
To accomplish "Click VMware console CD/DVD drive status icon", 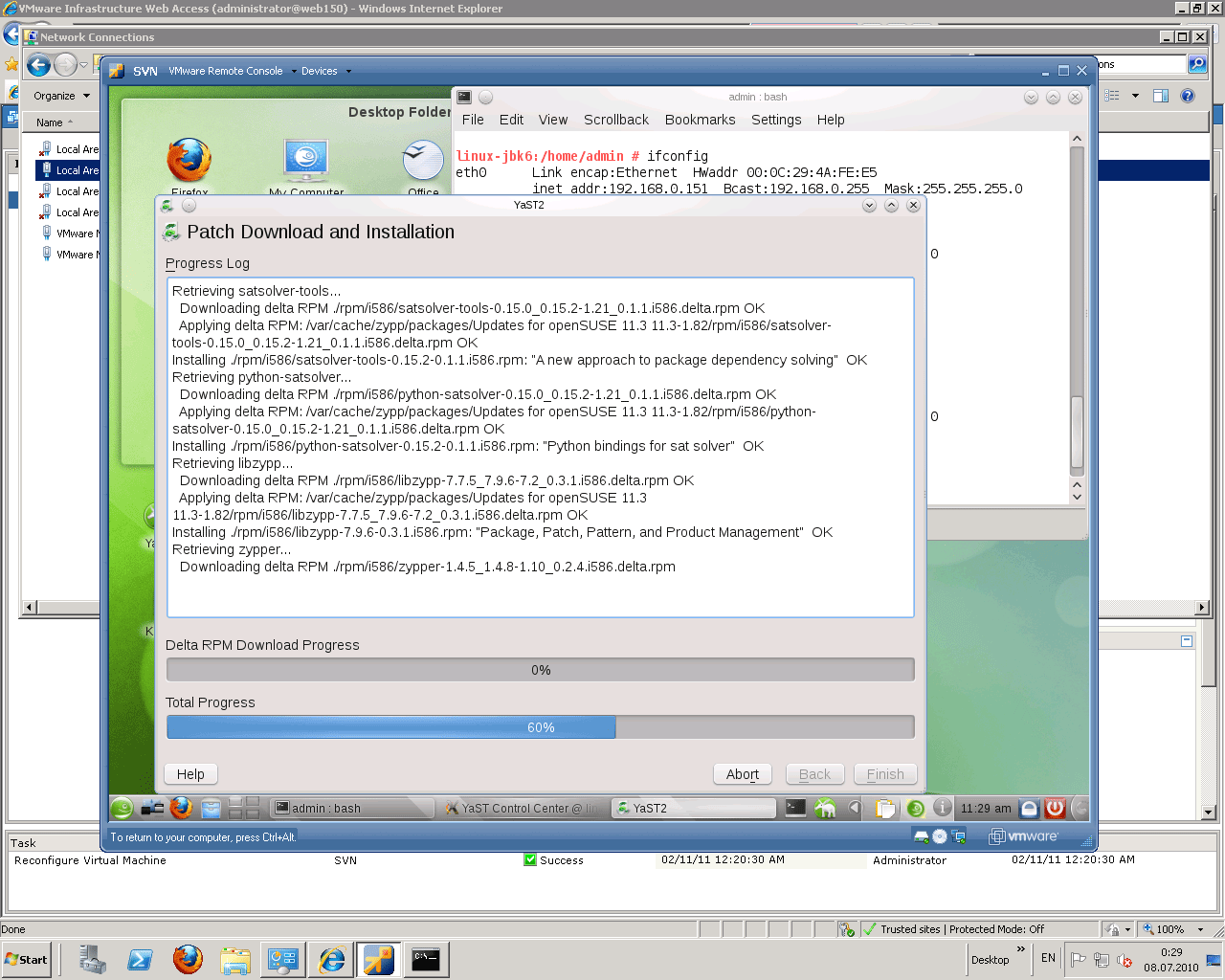I will click(x=940, y=836).
